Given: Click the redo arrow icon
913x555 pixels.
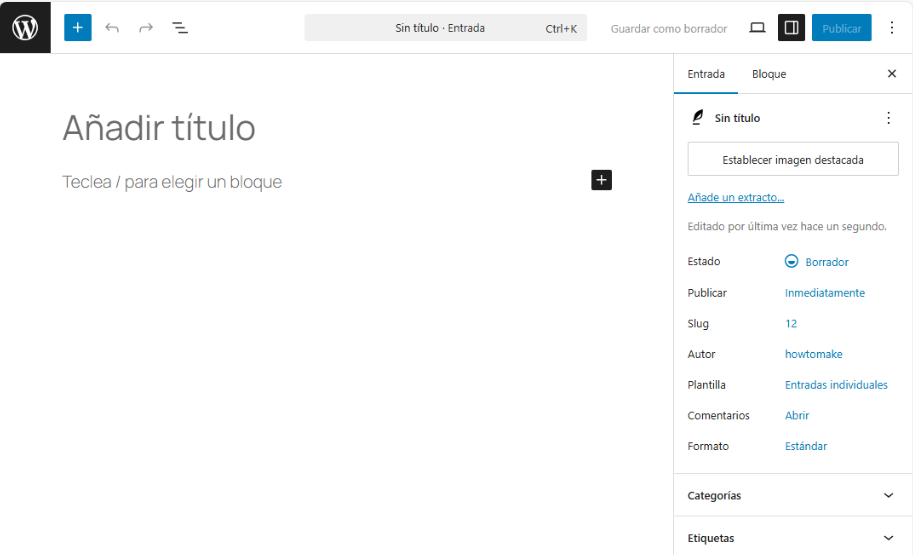Looking at the screenshot, I should 146,28.
